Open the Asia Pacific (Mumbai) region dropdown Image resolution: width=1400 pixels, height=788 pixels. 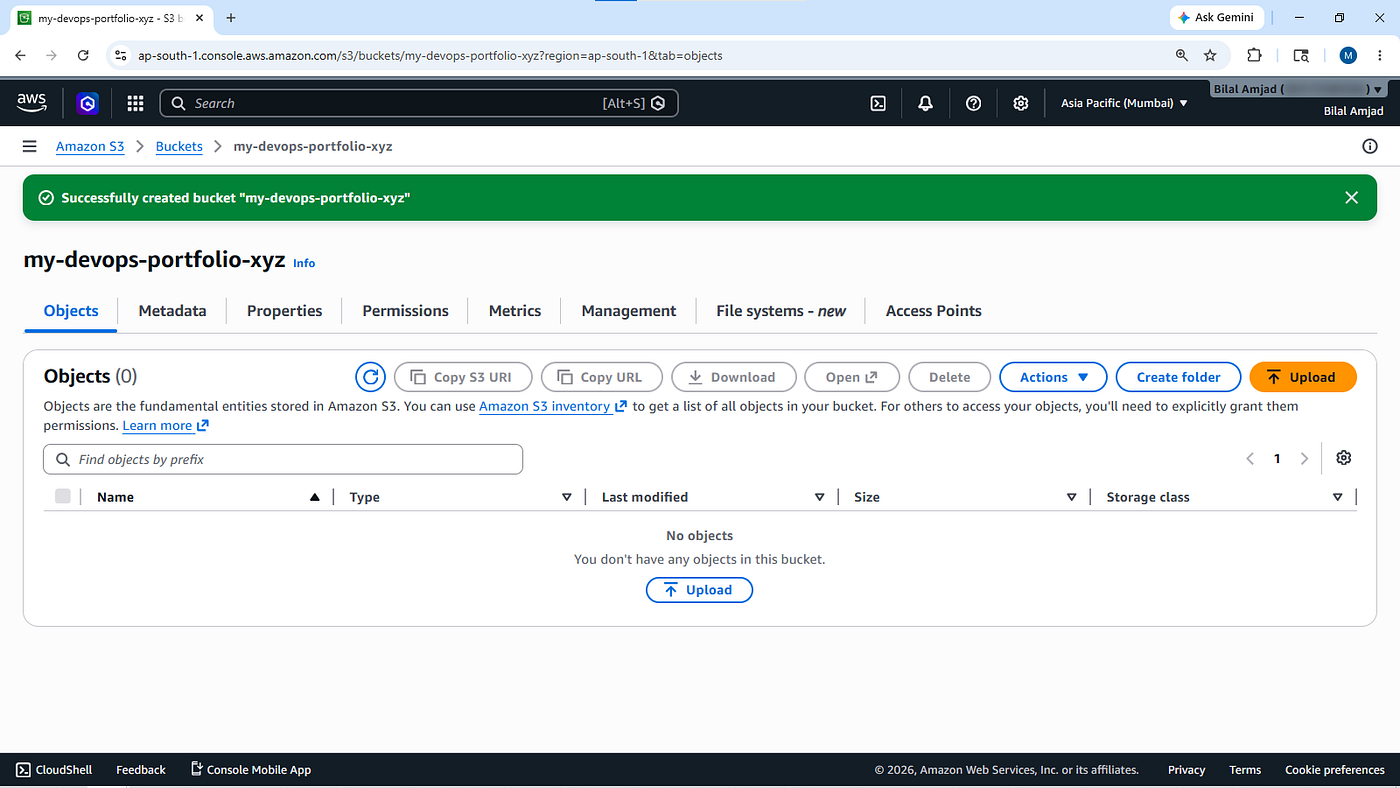click(x=1124, y=103)
